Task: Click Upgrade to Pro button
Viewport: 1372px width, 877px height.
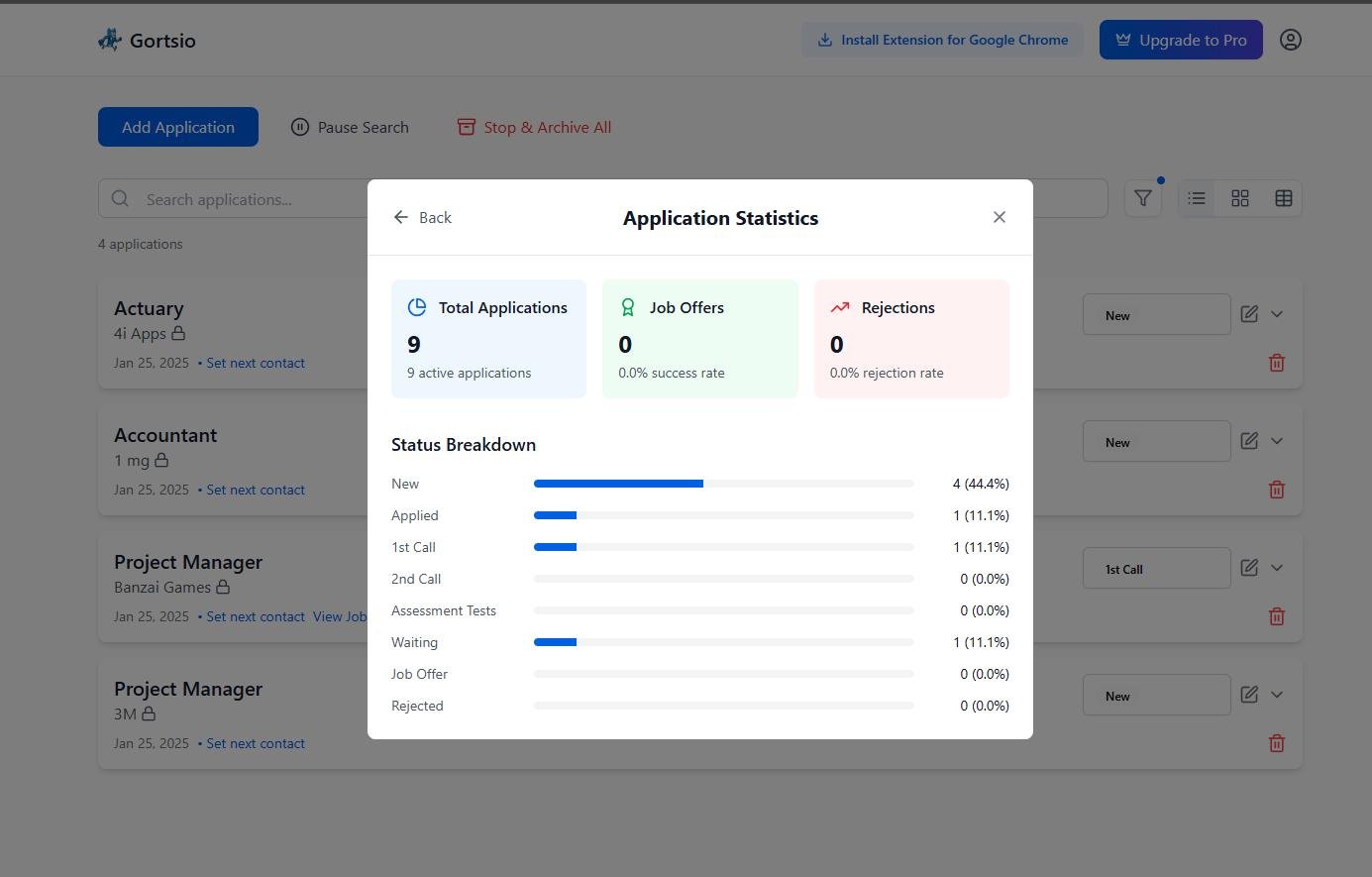Action: click(1180, 40)
